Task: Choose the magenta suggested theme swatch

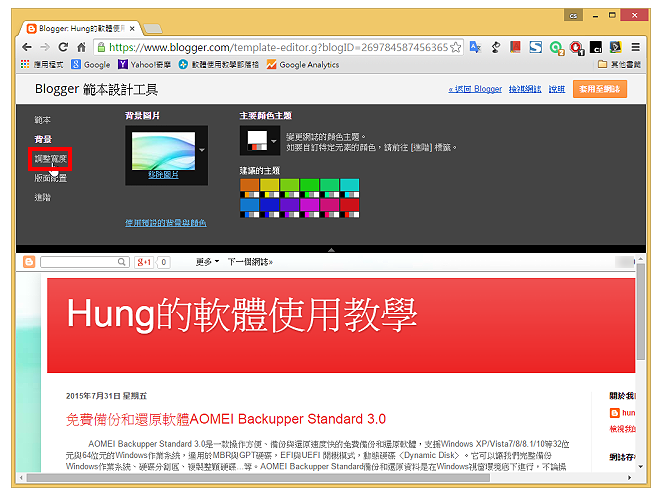Action: [x=309, y=208]
